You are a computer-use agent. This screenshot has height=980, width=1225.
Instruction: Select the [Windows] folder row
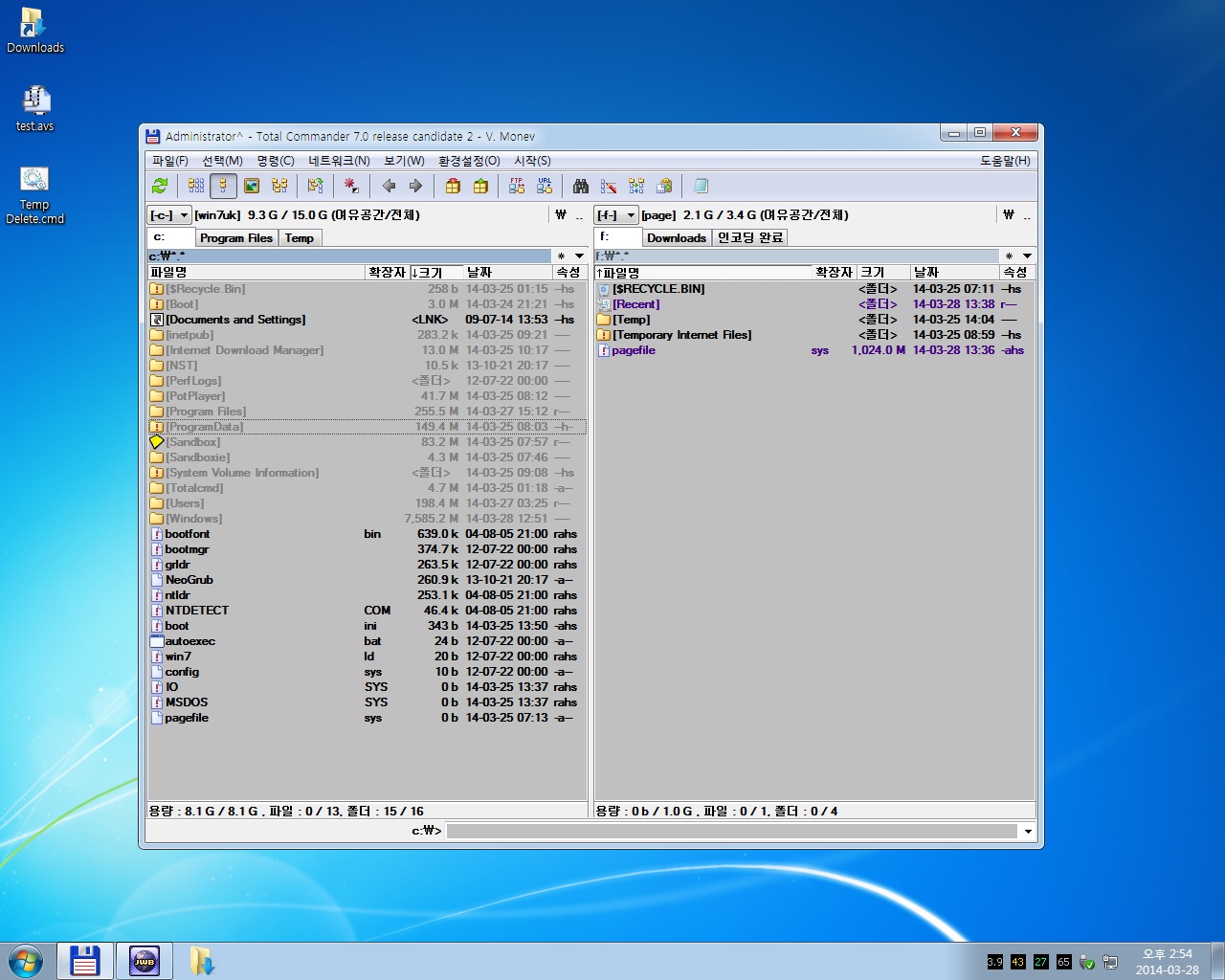pyautogui.click(x=367, y=519)
